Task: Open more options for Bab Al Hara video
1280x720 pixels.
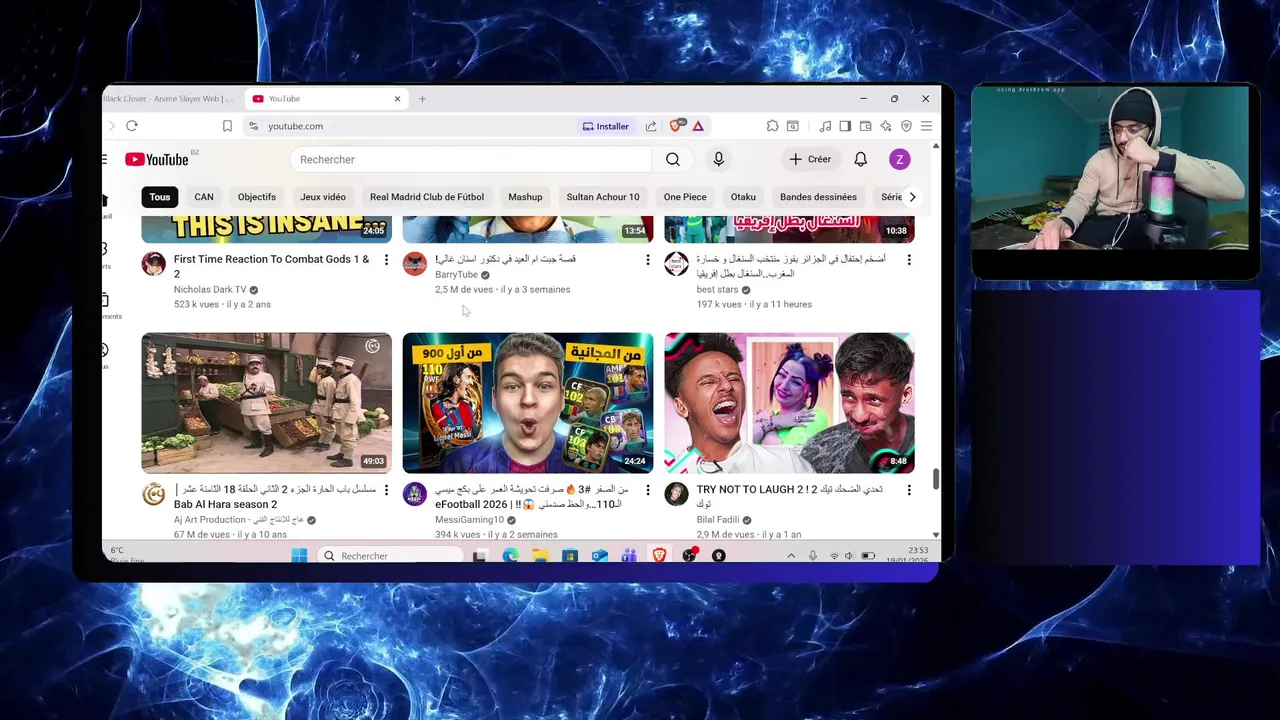Action: 386,490
